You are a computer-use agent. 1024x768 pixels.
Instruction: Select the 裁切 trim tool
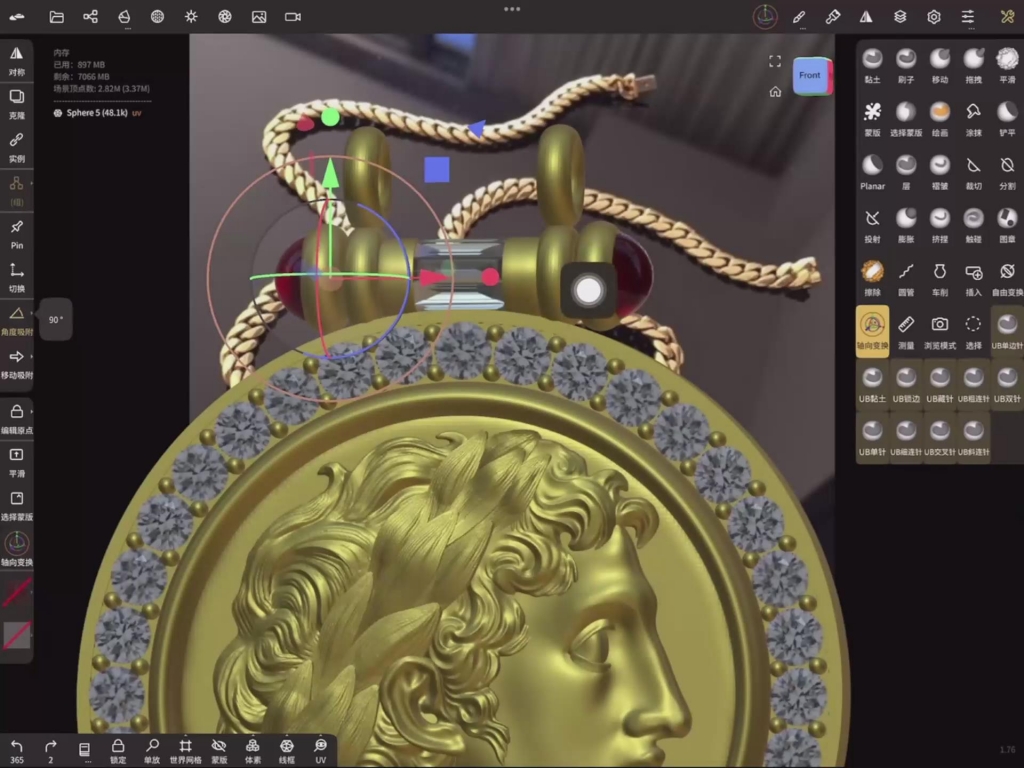pyautogui.click(x=973, y=172)
